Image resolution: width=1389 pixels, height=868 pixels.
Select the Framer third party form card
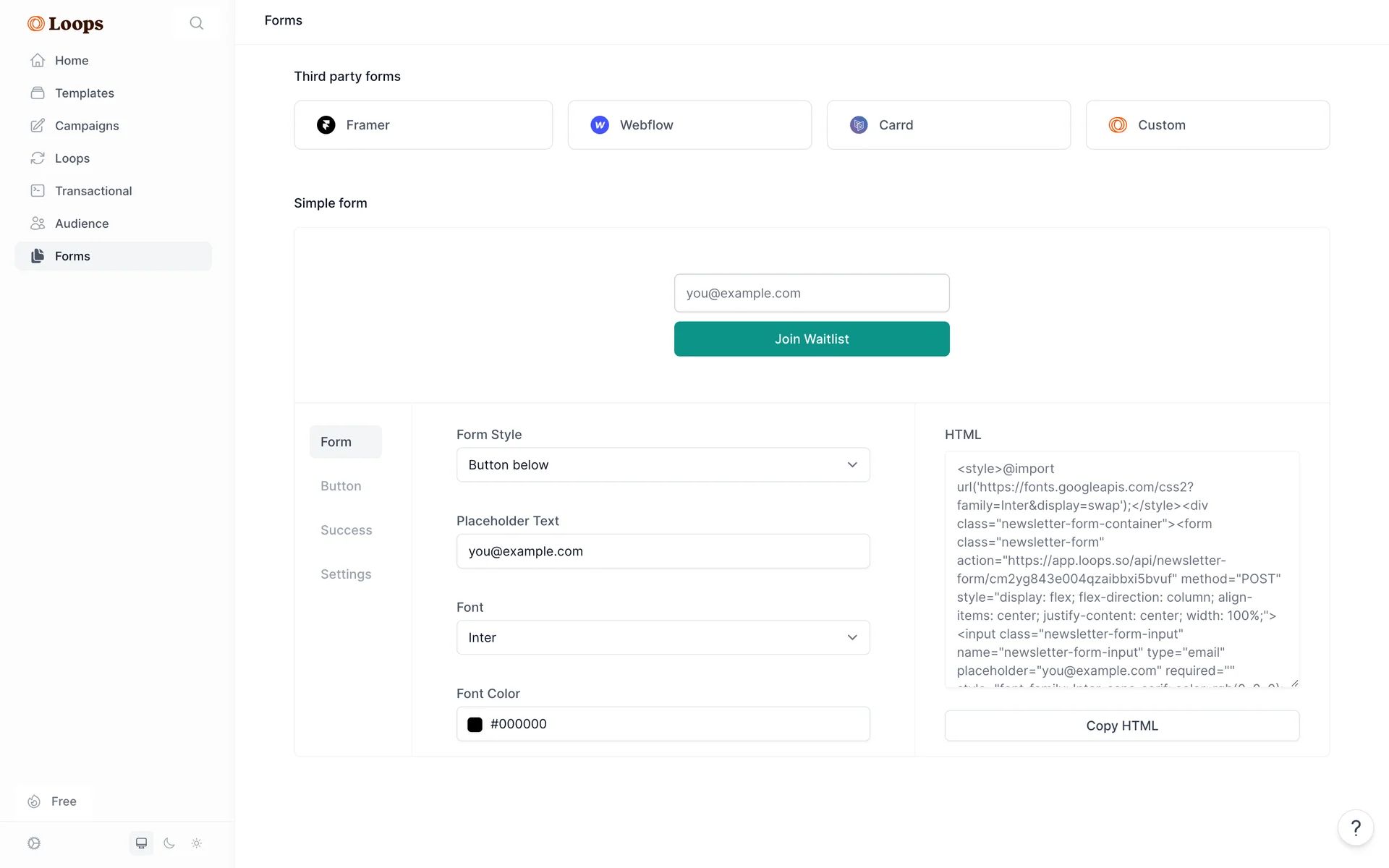click(x=423, y=125)
